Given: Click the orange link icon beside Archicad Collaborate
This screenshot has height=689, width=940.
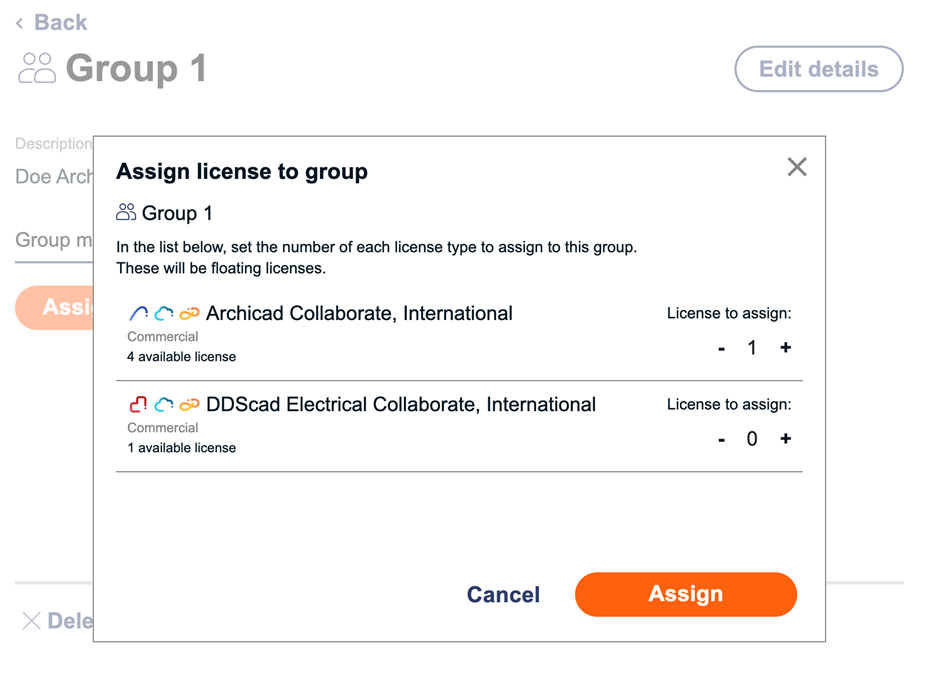Looking at the screenshot, I should coord(189,313).
